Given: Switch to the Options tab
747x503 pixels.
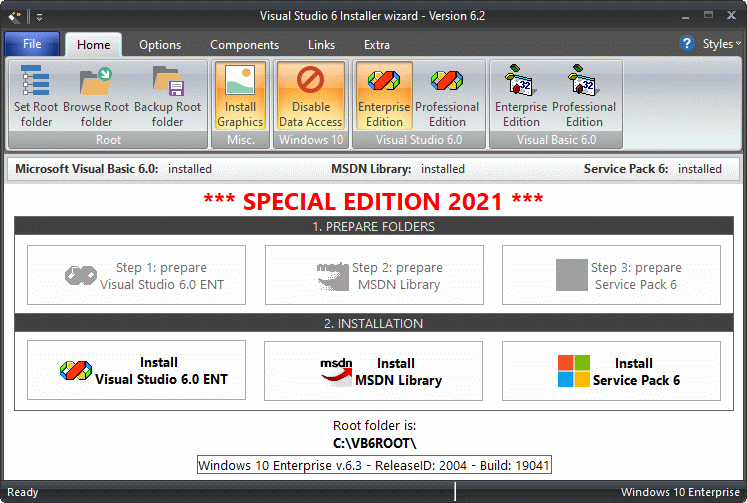Looking at the screenshot, I should pyautogui.click(x=160, y=45).
